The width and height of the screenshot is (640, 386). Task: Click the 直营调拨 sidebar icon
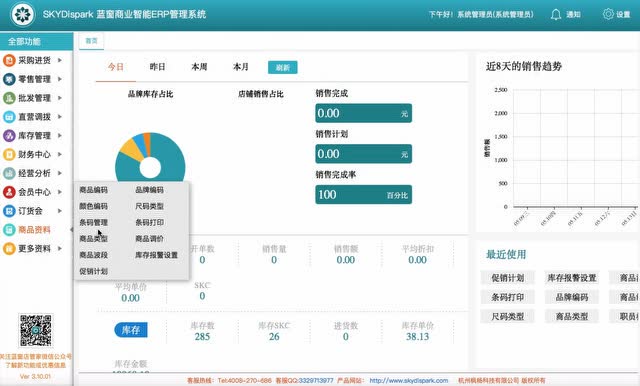pos(9,117)
